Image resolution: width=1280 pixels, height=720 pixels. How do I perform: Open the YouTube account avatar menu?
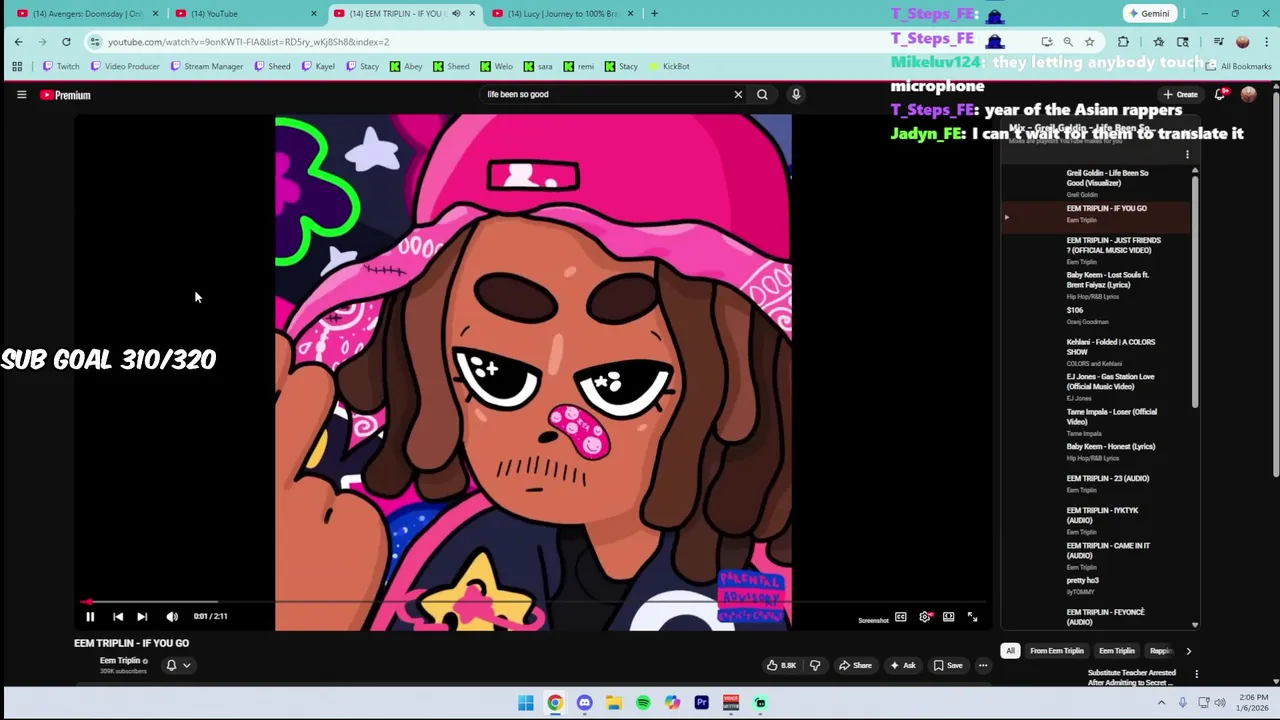(x=1248, y=94)
